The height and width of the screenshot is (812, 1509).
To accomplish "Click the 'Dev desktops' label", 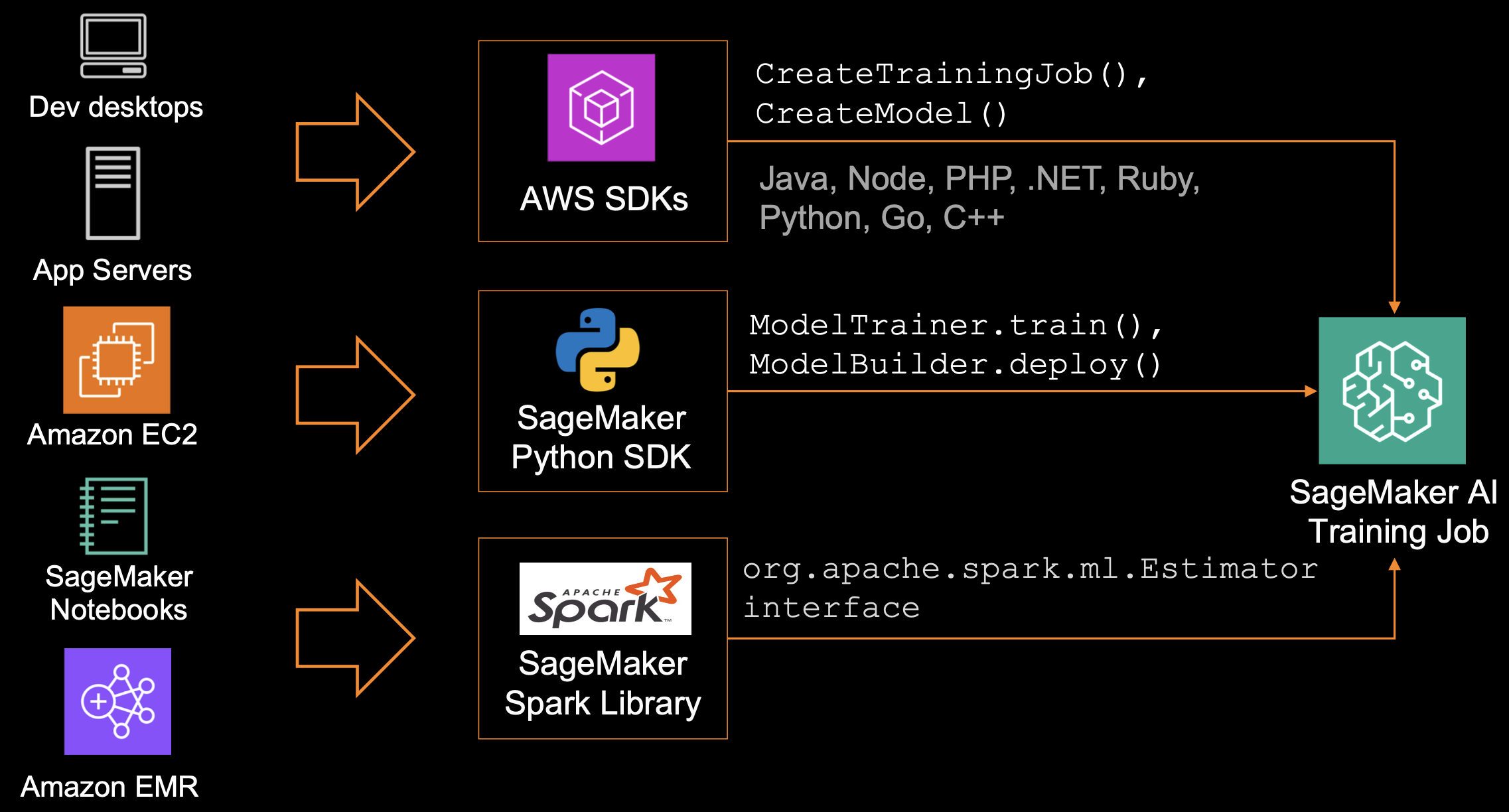I will pyautogui.click(x=116, y=107).
